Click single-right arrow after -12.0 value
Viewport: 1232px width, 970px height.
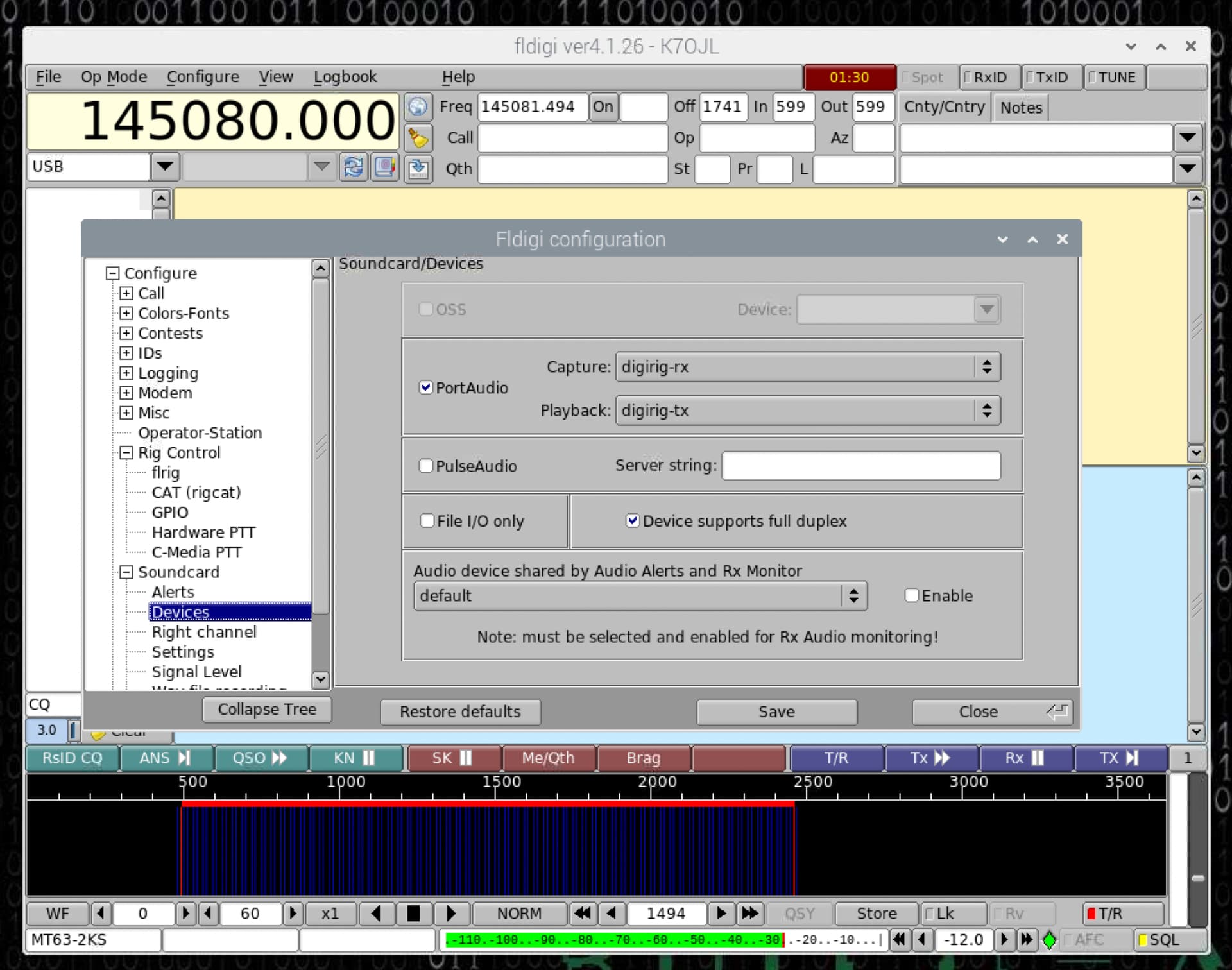[x=1004, y=940]
